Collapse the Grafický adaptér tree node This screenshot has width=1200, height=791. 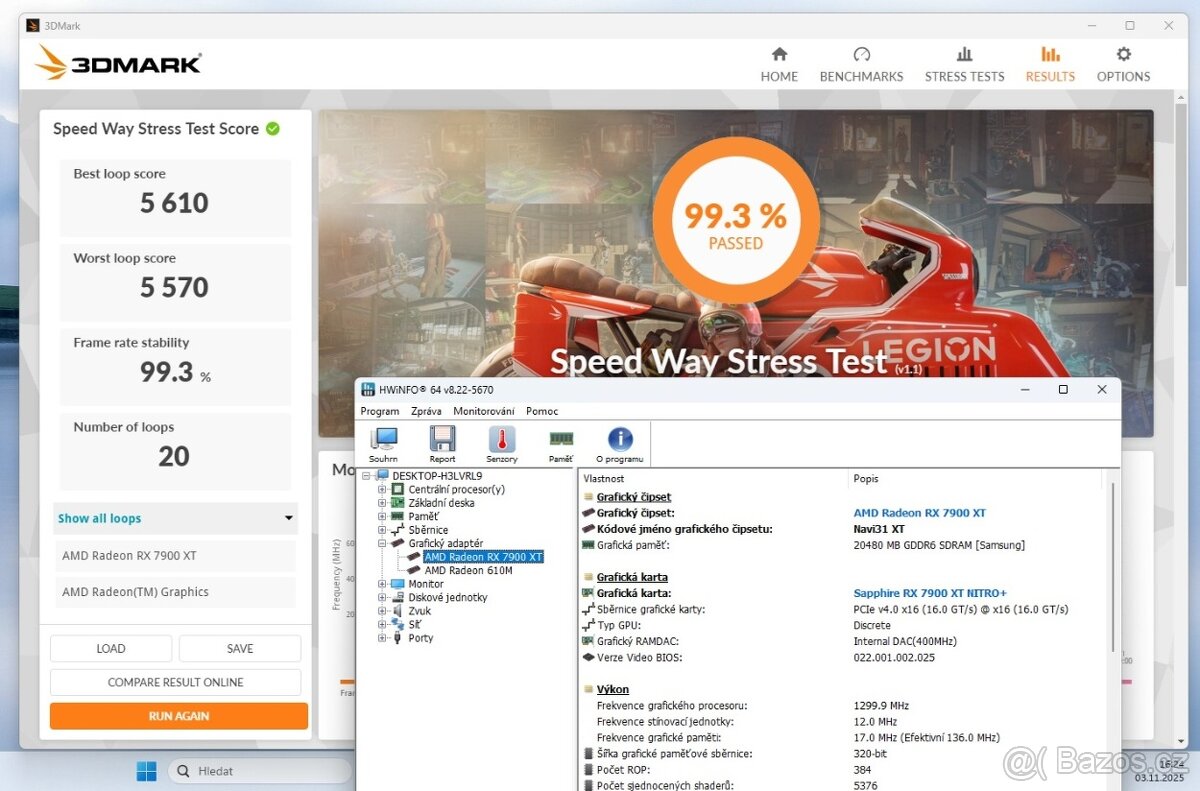tap(383, 544)
